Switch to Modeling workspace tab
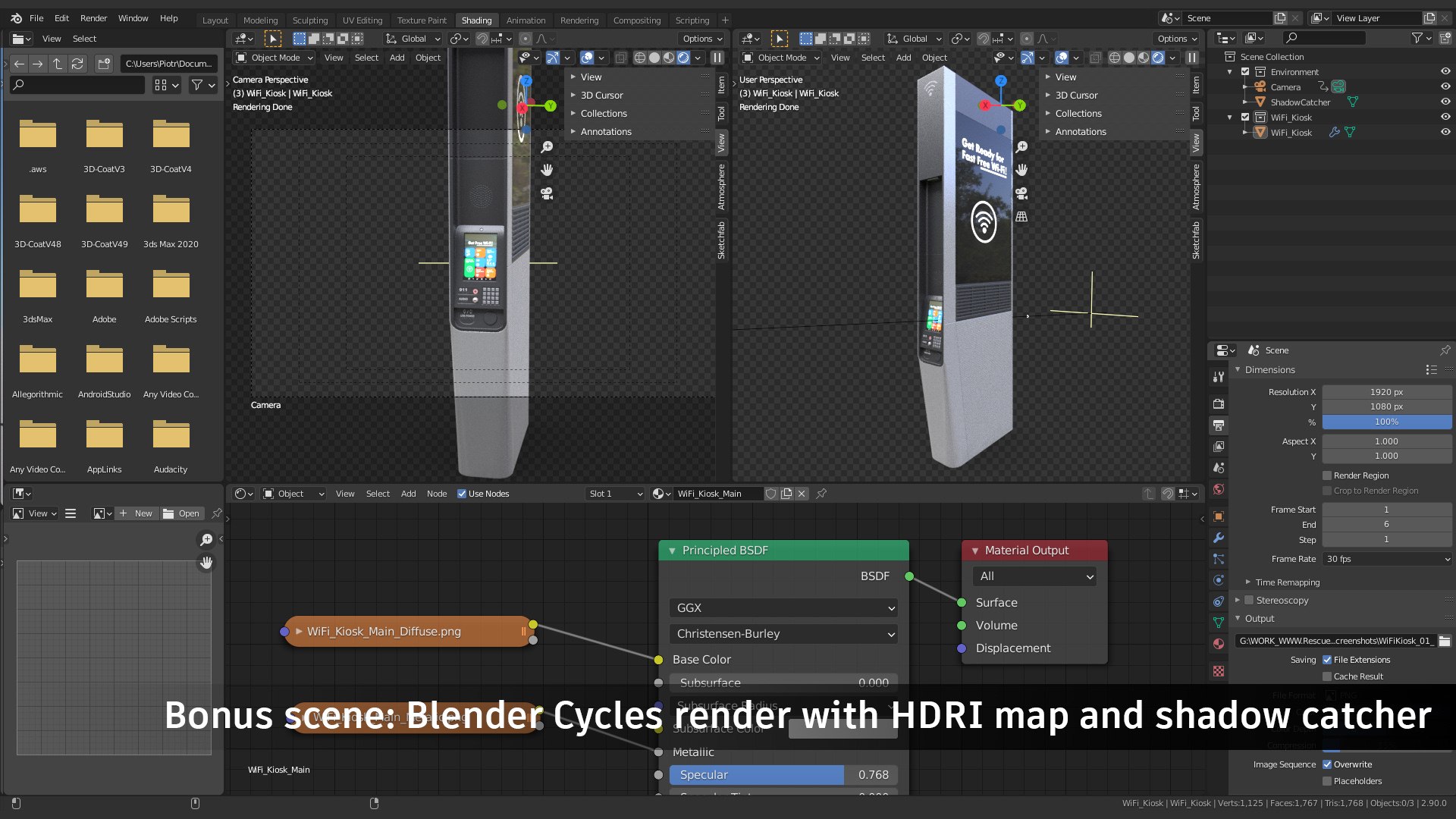Image resolution: width=1456 pixels, height=819 pixels. 260,20
